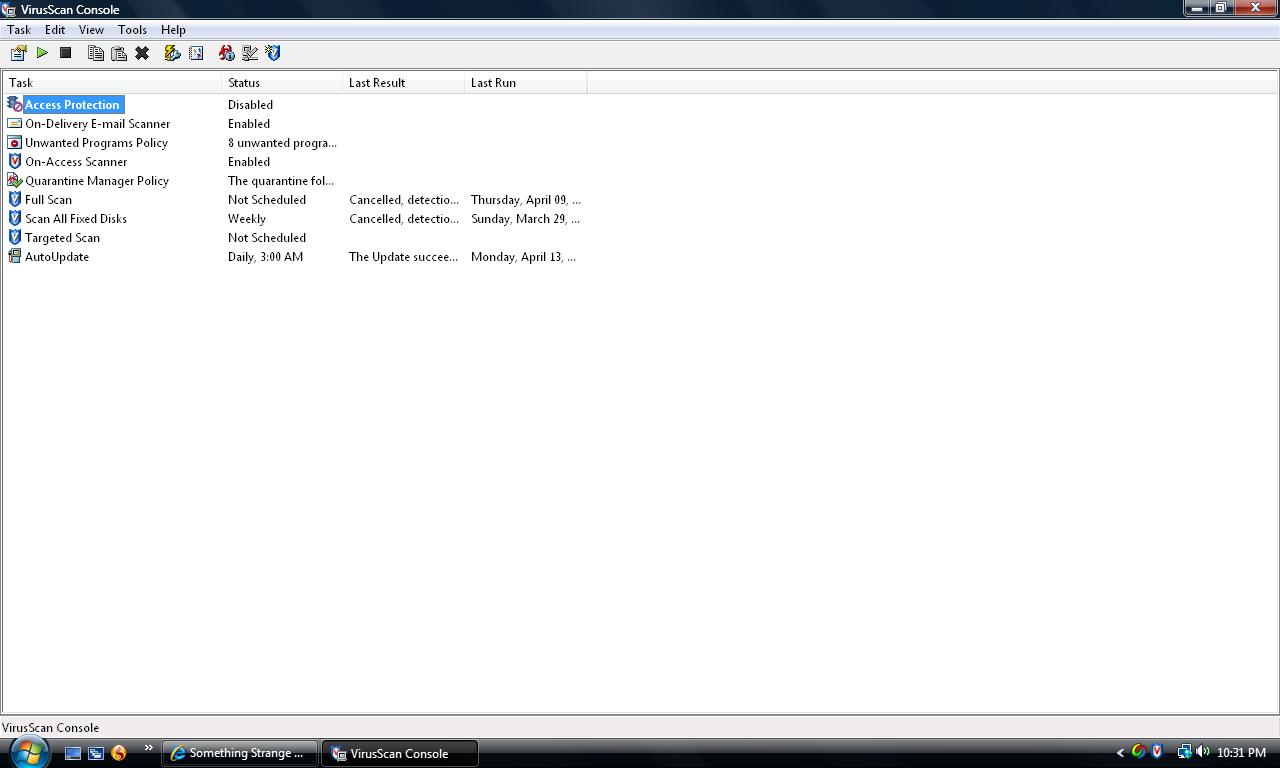1280x768 pixels.
Task: Click the volume speaker tray icon
Action: click(x=1202, y=752)
